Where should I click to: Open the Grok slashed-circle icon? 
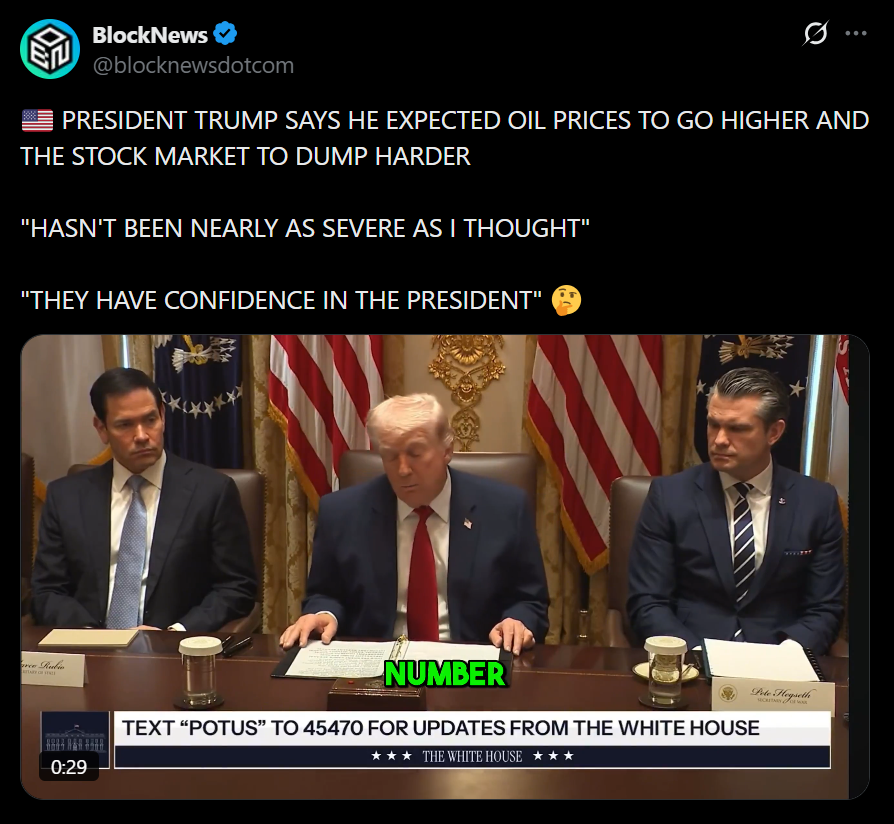(x=815, y=33)
